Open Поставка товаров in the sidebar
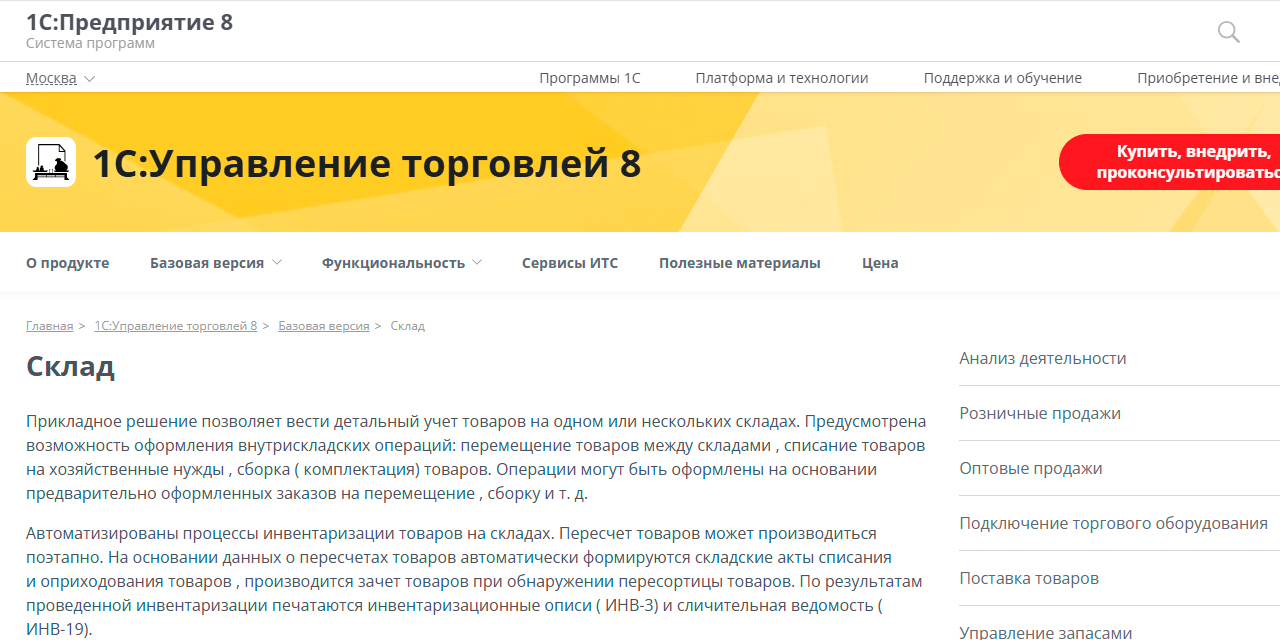This screenshot has width=1280, height=640. [x=1029, y=578]
